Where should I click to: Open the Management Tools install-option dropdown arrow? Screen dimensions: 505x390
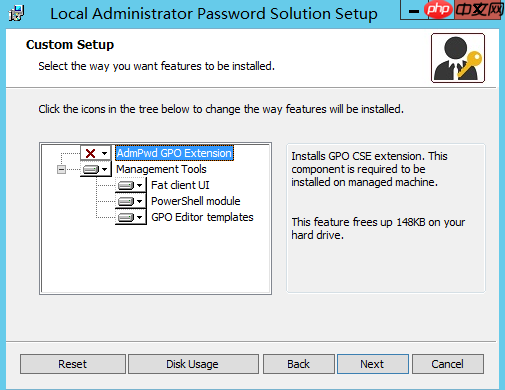pos(105,169)
